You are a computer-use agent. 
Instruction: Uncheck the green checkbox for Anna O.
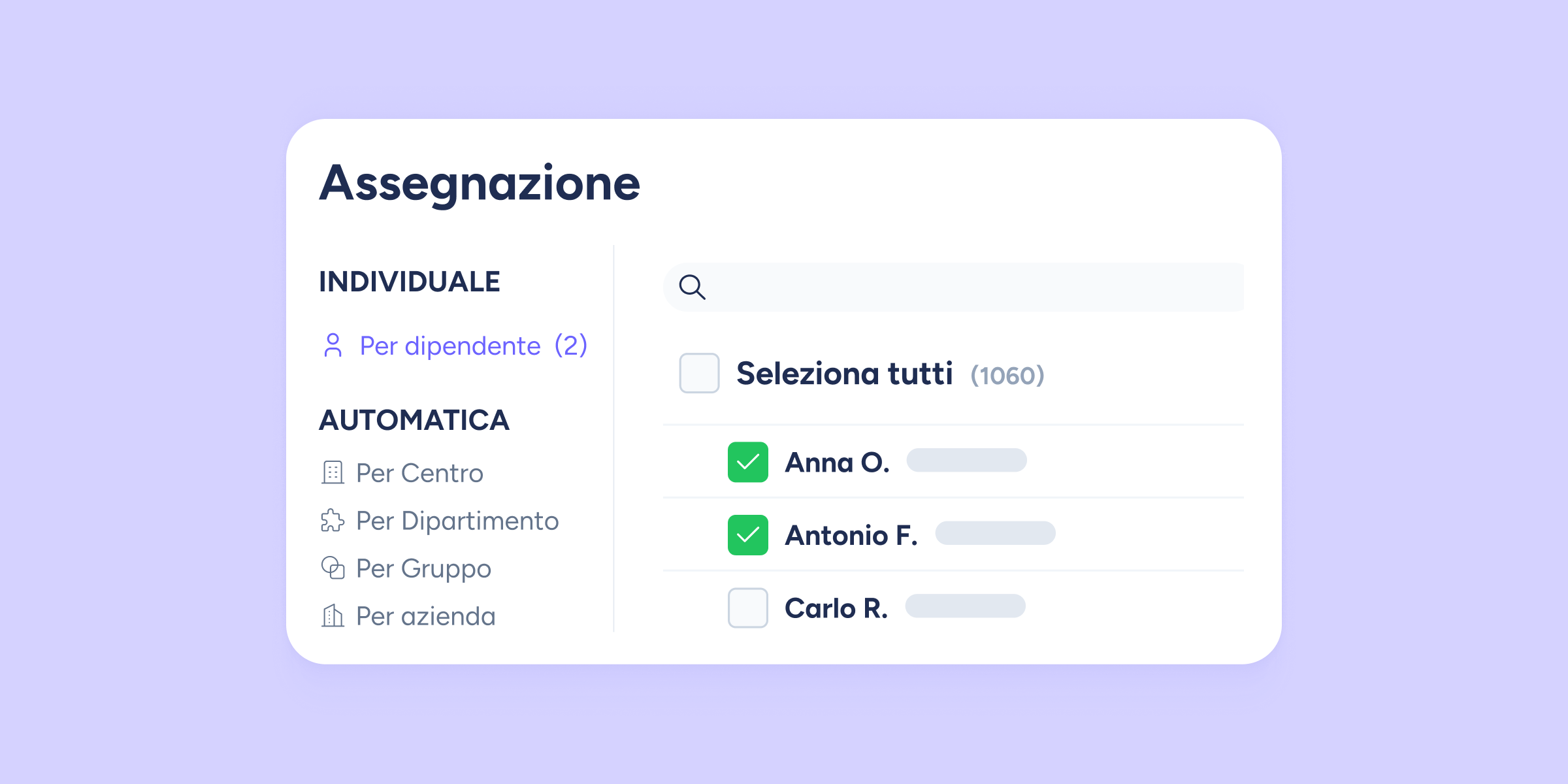click(x=747, y=462)
